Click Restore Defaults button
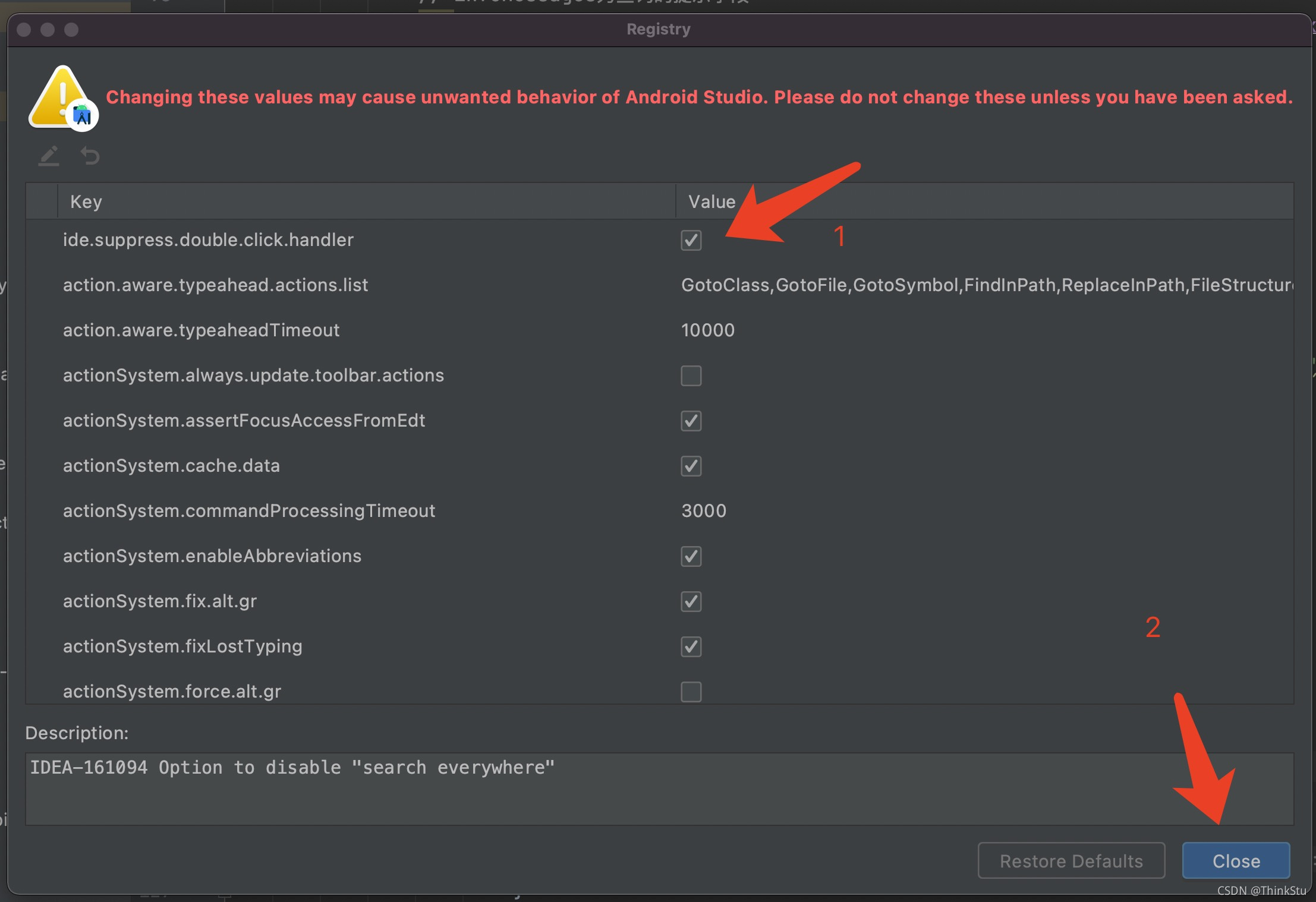Screen dimensions: 1316x902 pos(1071,861)
